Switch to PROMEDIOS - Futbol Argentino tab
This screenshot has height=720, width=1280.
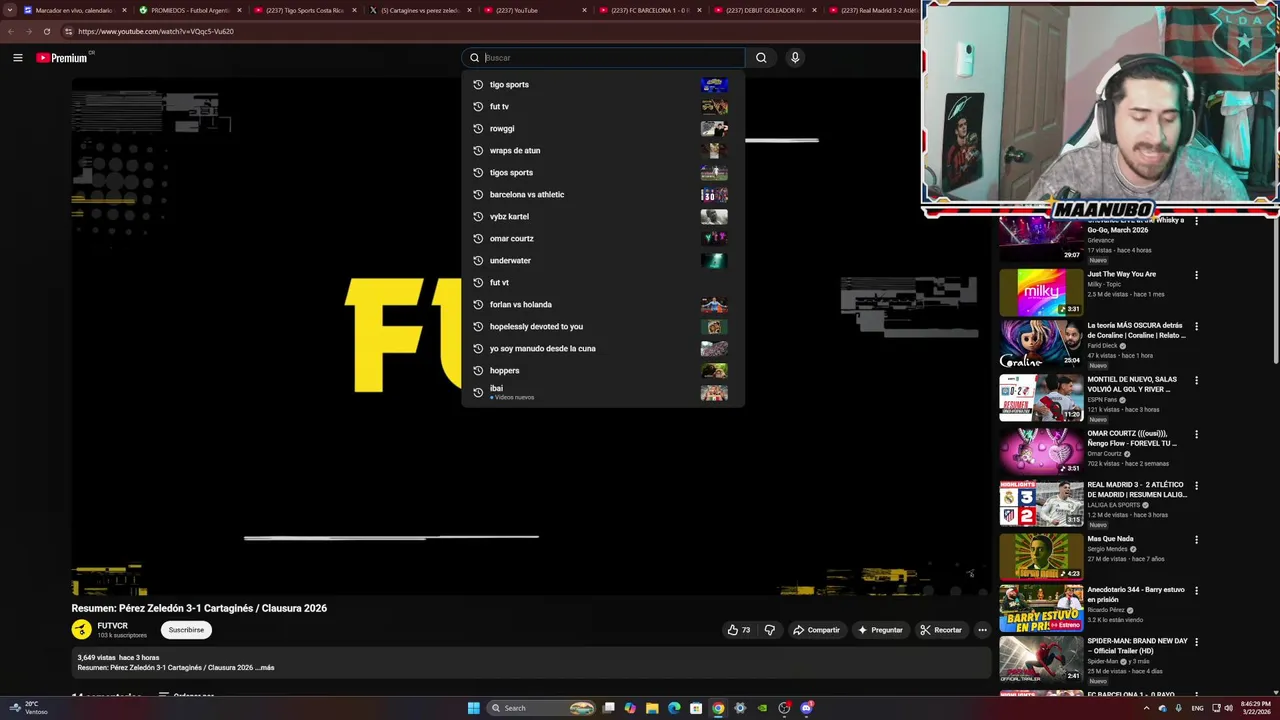point(190,10)
